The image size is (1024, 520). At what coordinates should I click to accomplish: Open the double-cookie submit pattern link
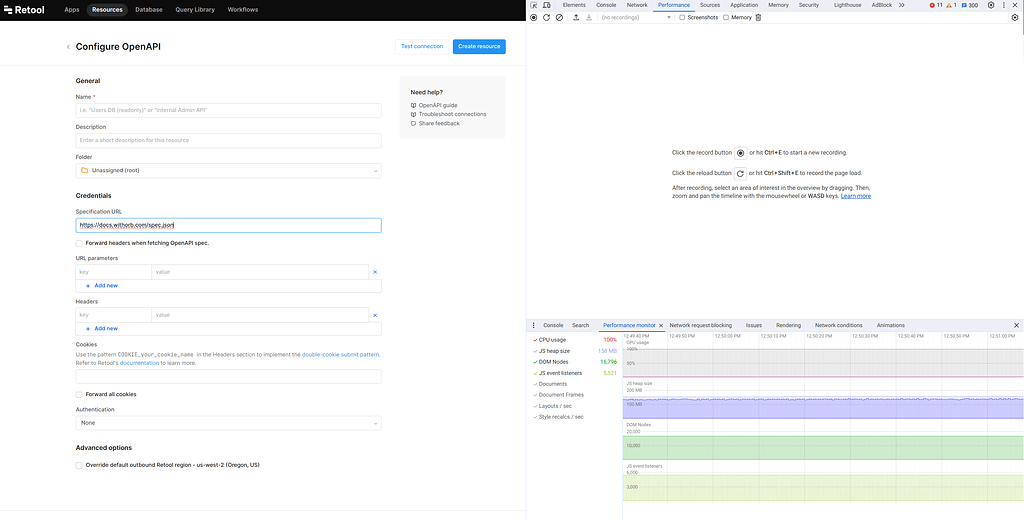click(340, 355)
